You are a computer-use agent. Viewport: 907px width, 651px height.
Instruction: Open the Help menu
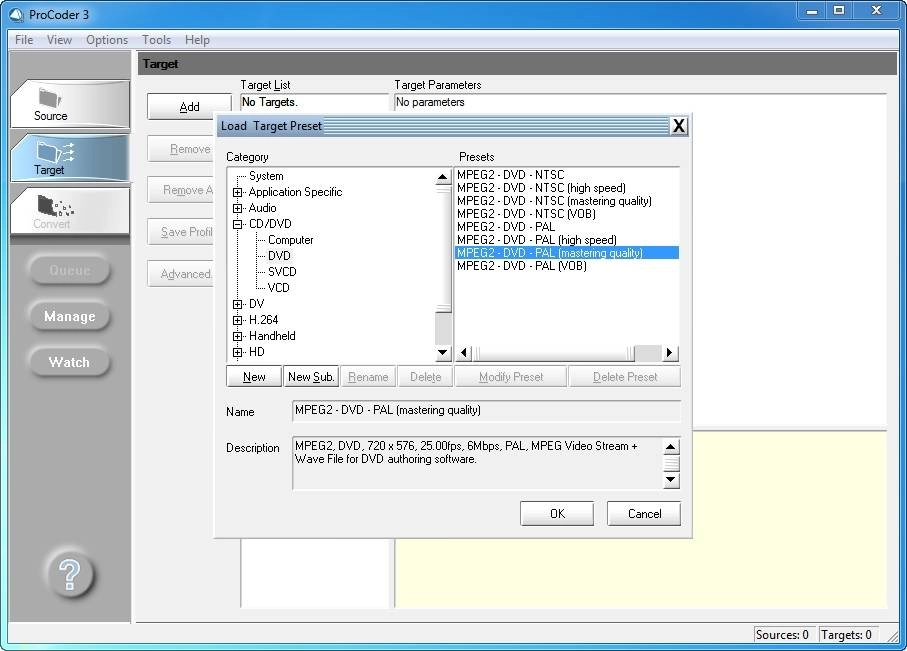197,40
